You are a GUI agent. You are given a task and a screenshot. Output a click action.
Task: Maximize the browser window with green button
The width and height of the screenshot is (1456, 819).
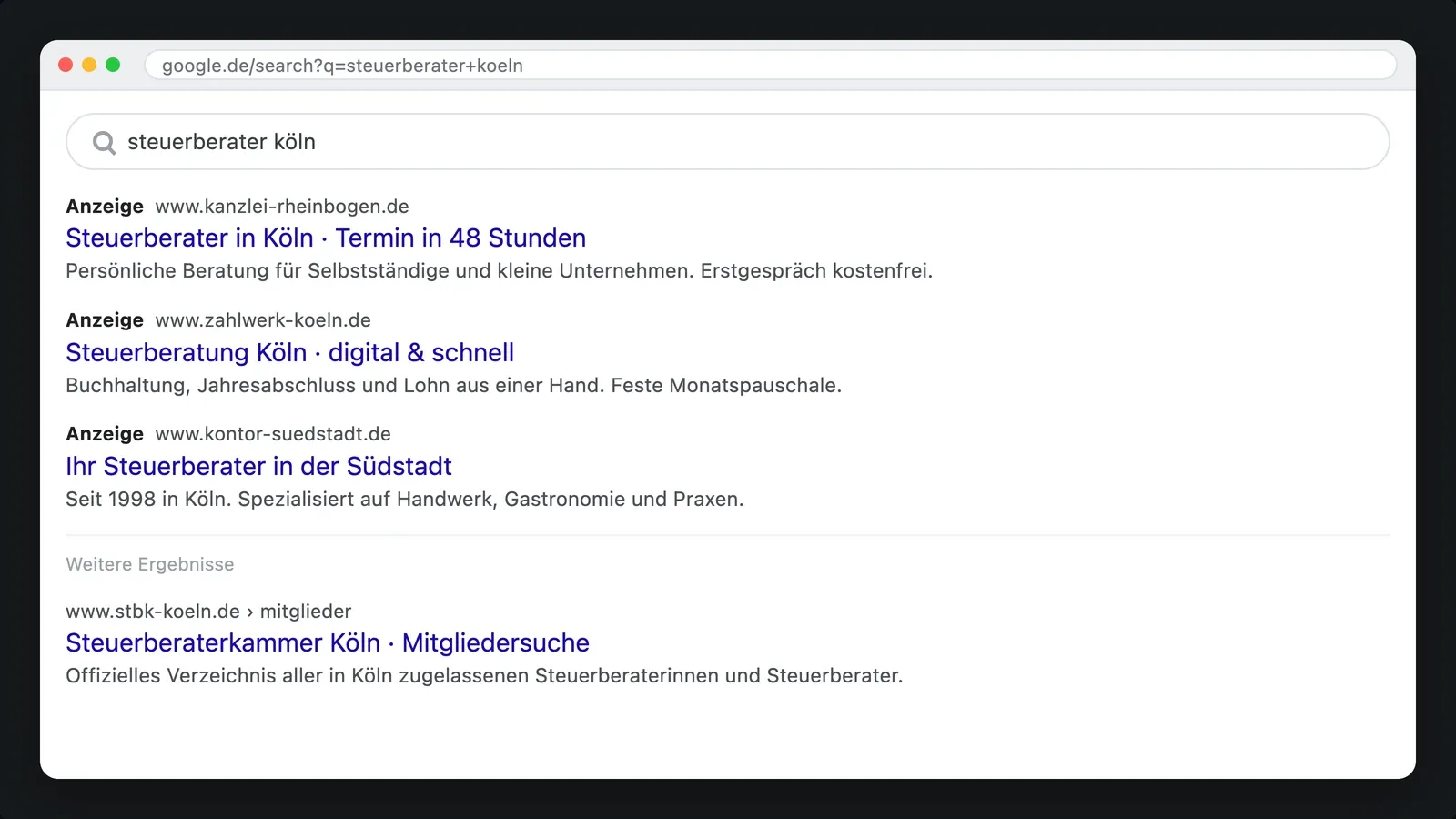pyautogui.click(x=113, y=65)
